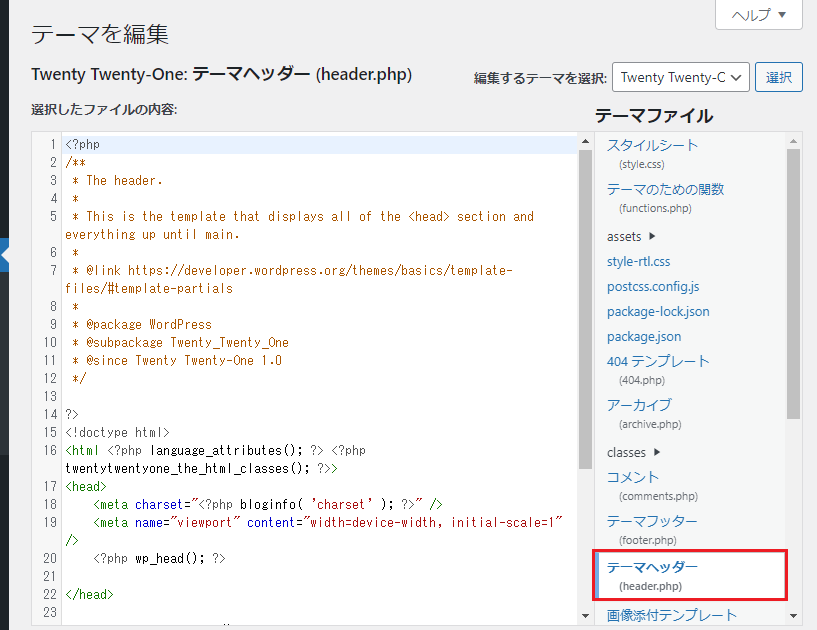The height and width of the screenshot is (630, 817).
Task: Open テーマフッター footer.php file
Action: pos(652,522)
